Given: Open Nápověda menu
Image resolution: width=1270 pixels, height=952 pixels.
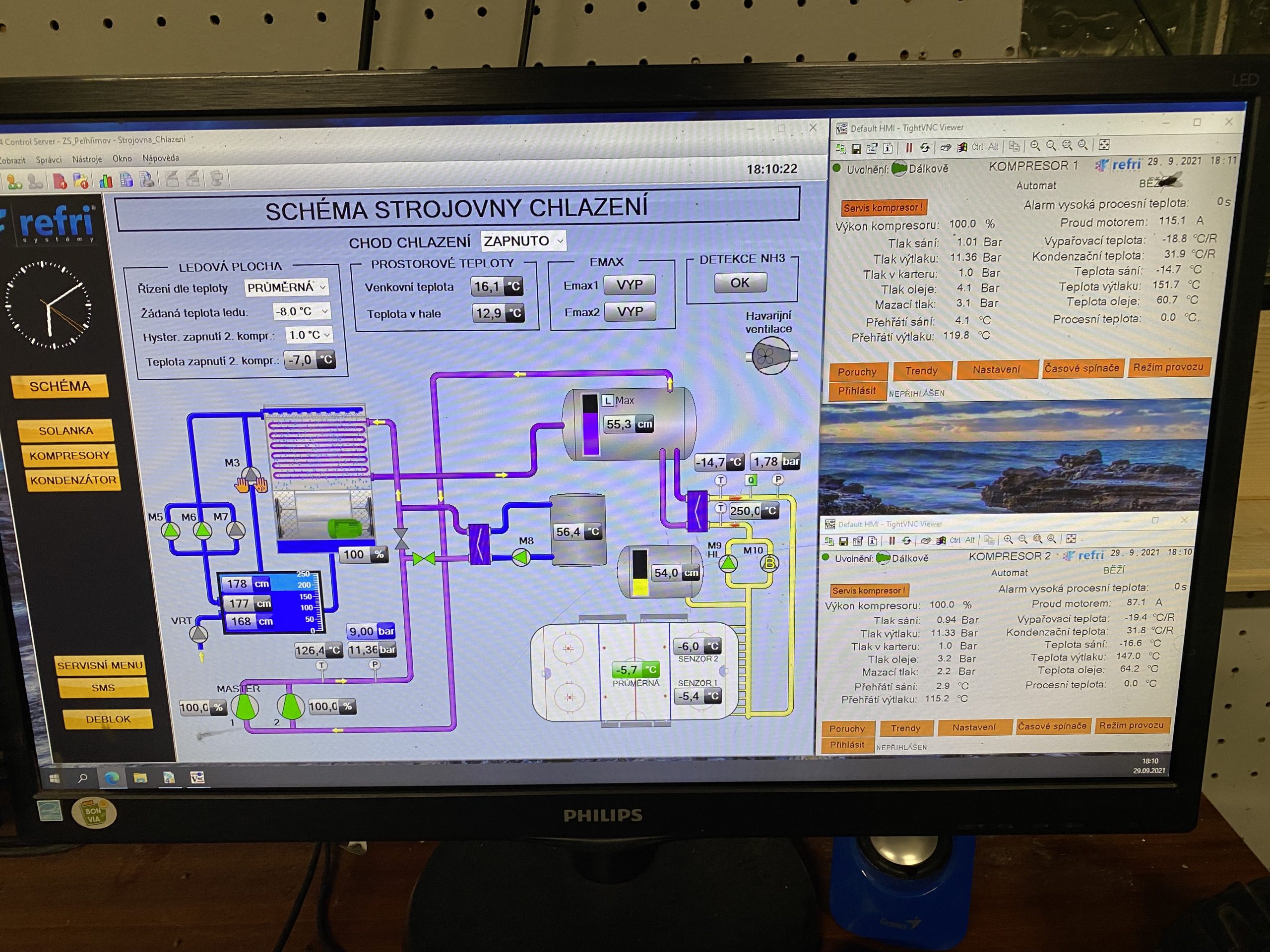Looking at the screenshot, I should point(161,158).
